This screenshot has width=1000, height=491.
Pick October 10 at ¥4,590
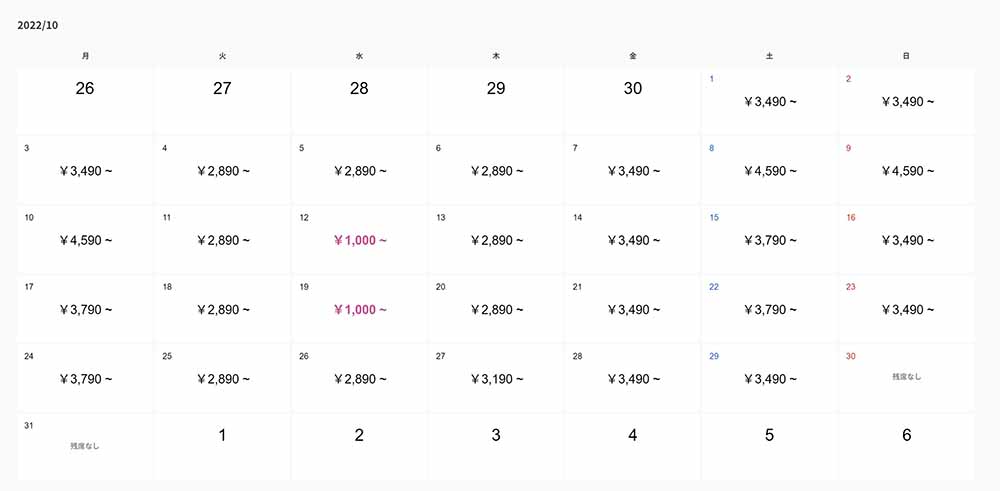click(85, 240)
